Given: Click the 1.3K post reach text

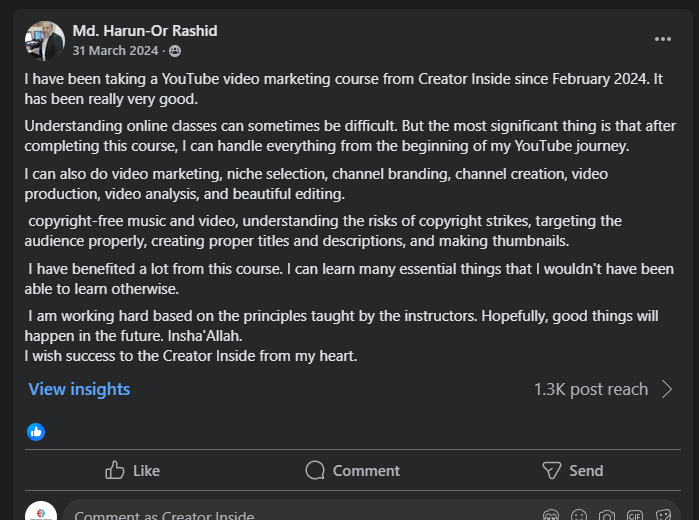Looking at the screenshot, I should click(590, 389).
